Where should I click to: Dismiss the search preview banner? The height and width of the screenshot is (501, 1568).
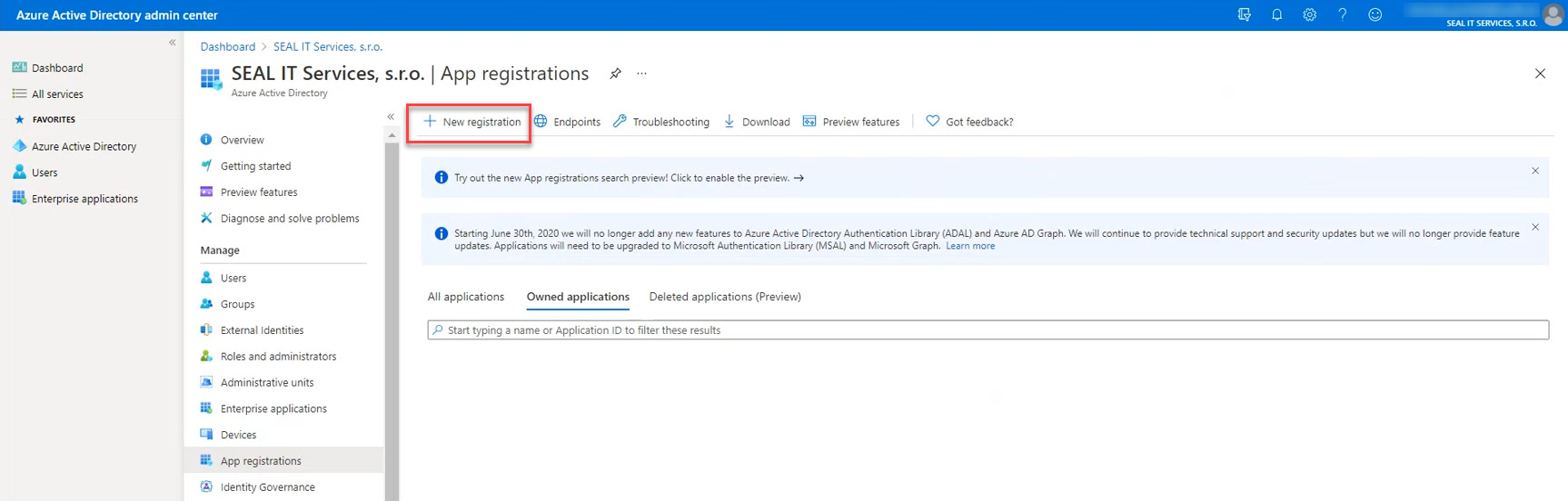pyautogui.click(x=1535, y=171)
